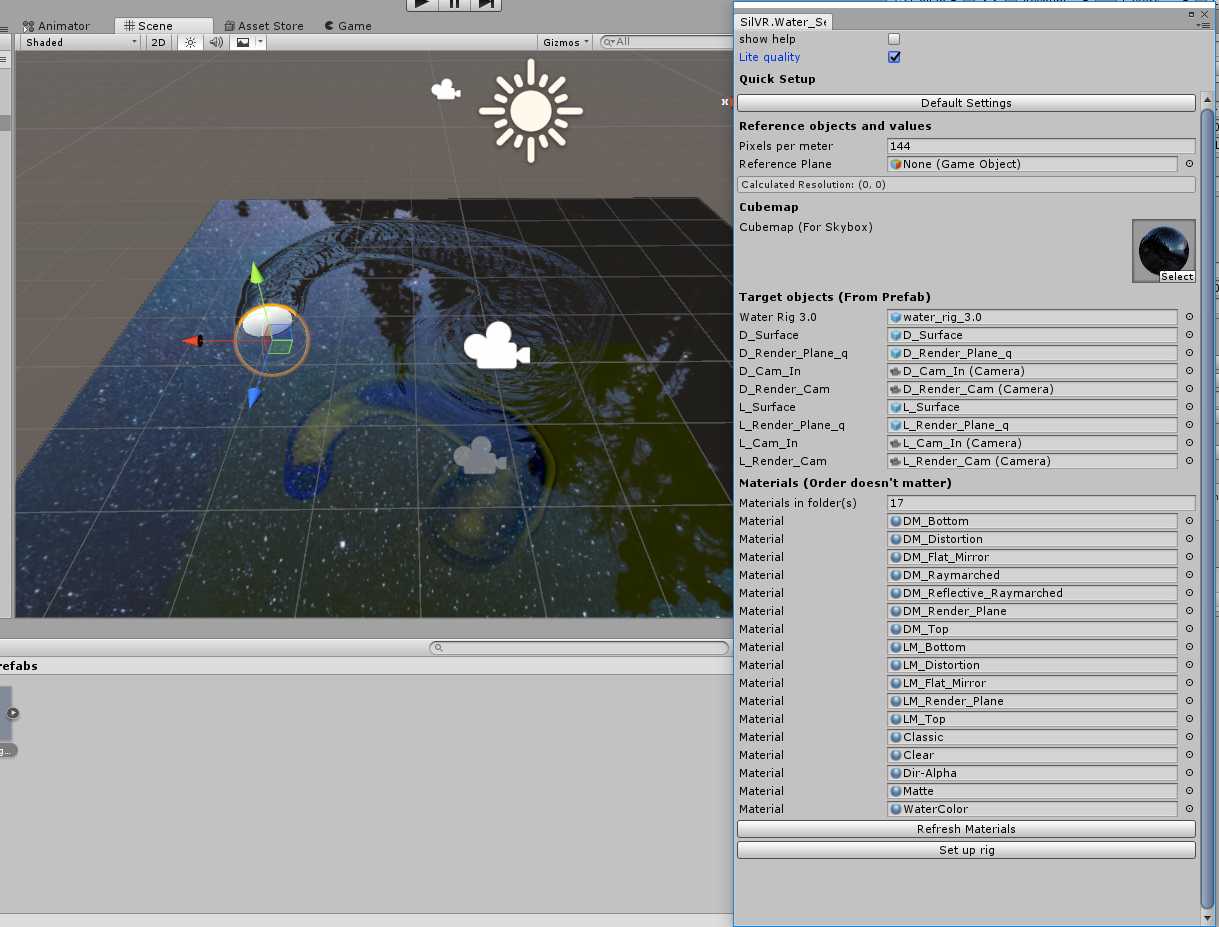The height and width of the screenshot is (927, 1219).
Task: Click object picker circle next to DM_Bottom material
Action: [x=1189, y=521]
